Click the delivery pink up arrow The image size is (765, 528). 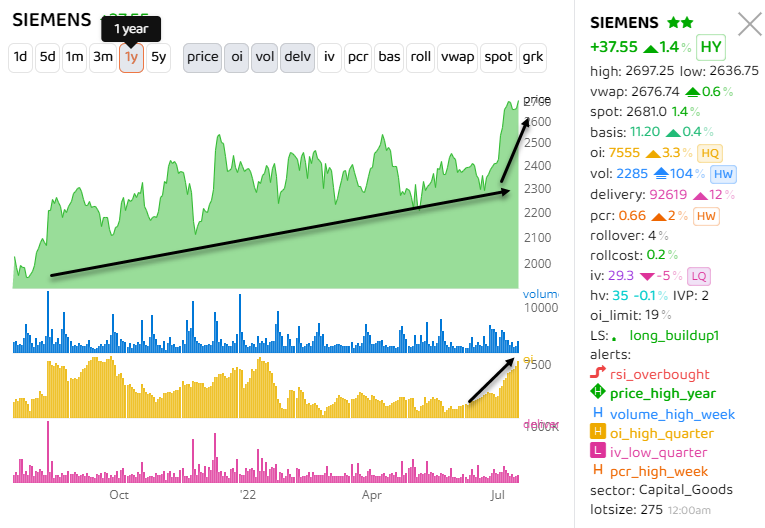click(x=700, y=196)
